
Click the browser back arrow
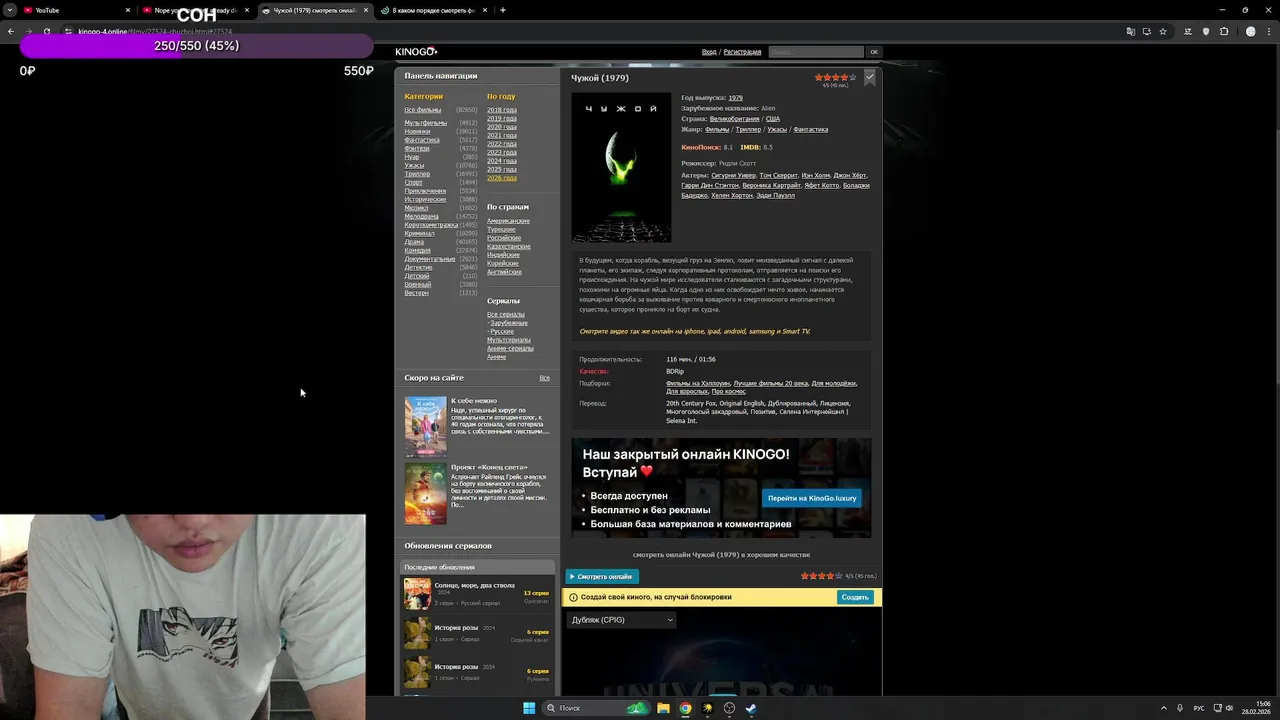(x=11, y=31)
